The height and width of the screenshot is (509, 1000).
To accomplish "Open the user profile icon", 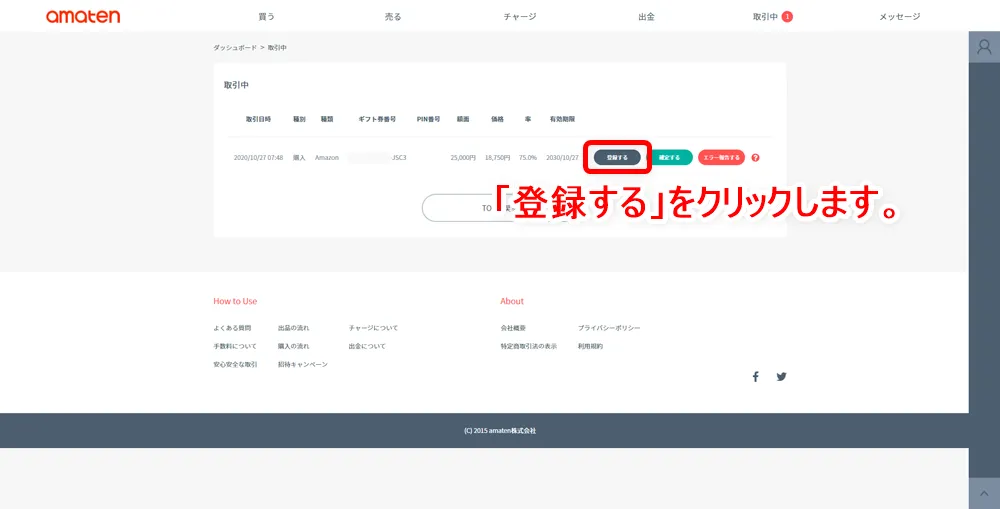I will pyautogui.click(x=984, y=47).
